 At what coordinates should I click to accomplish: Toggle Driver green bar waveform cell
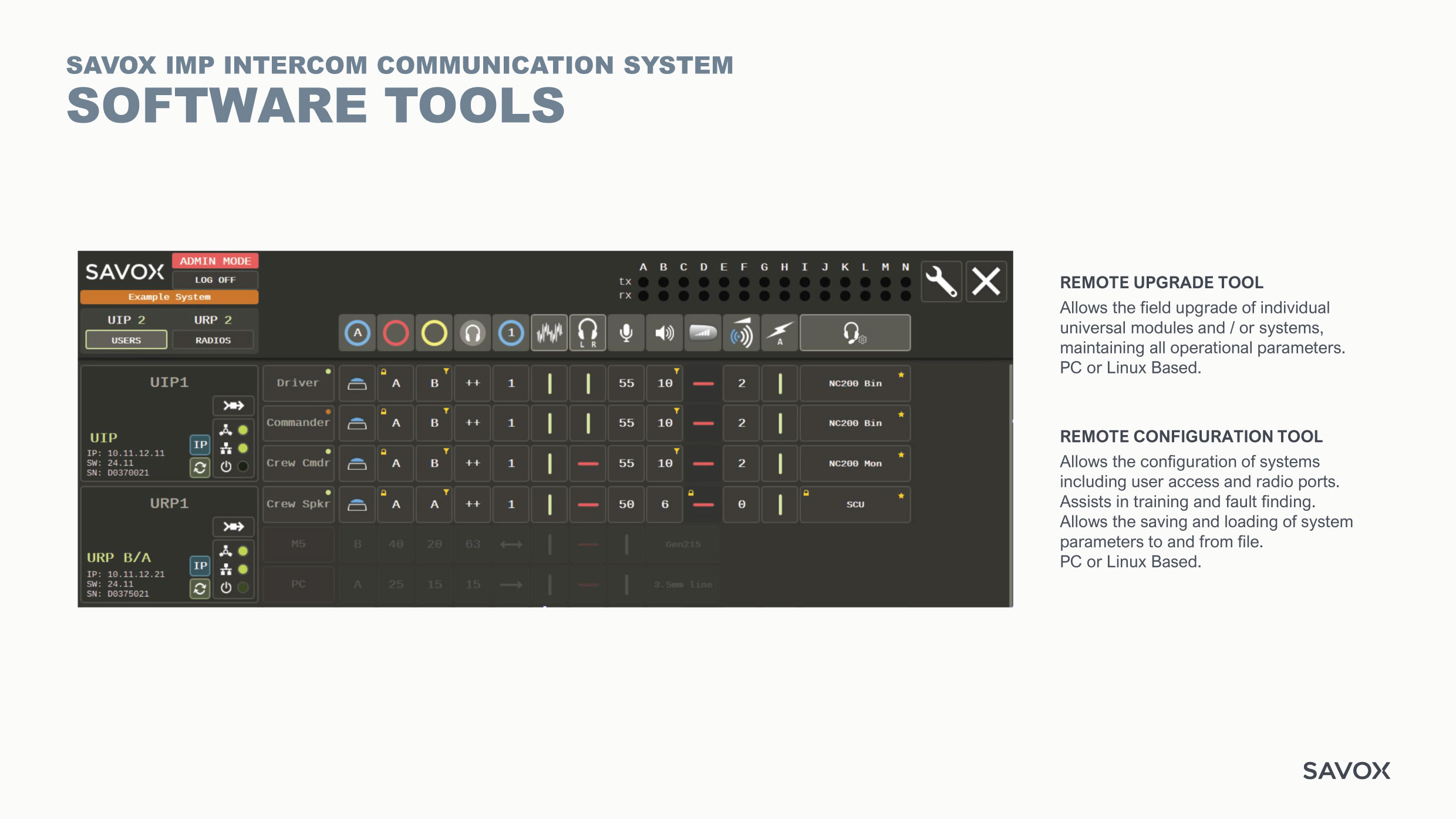pyautogui.click(x=550, y=383)
